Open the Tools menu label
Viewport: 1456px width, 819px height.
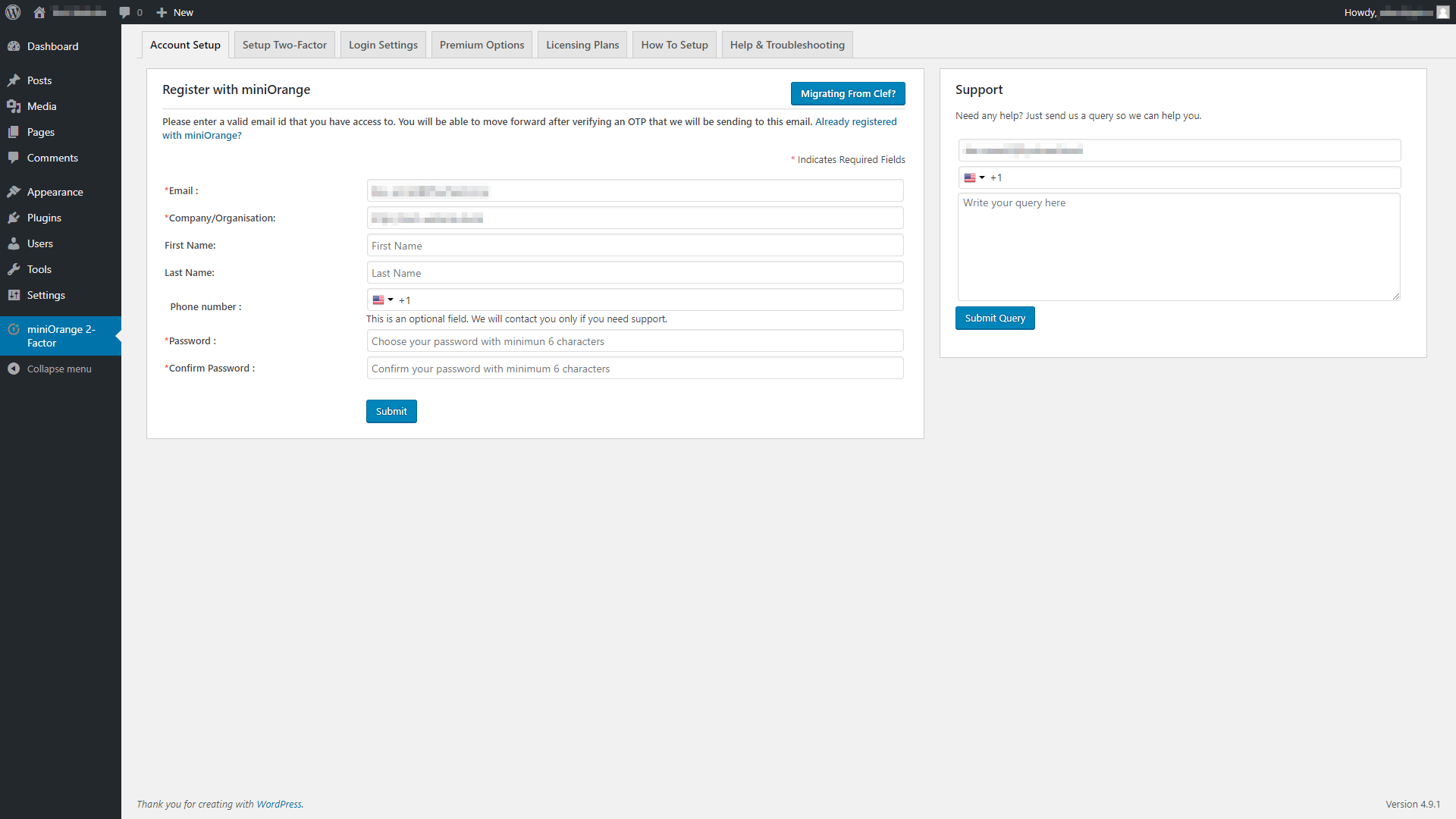pos(39,269)
